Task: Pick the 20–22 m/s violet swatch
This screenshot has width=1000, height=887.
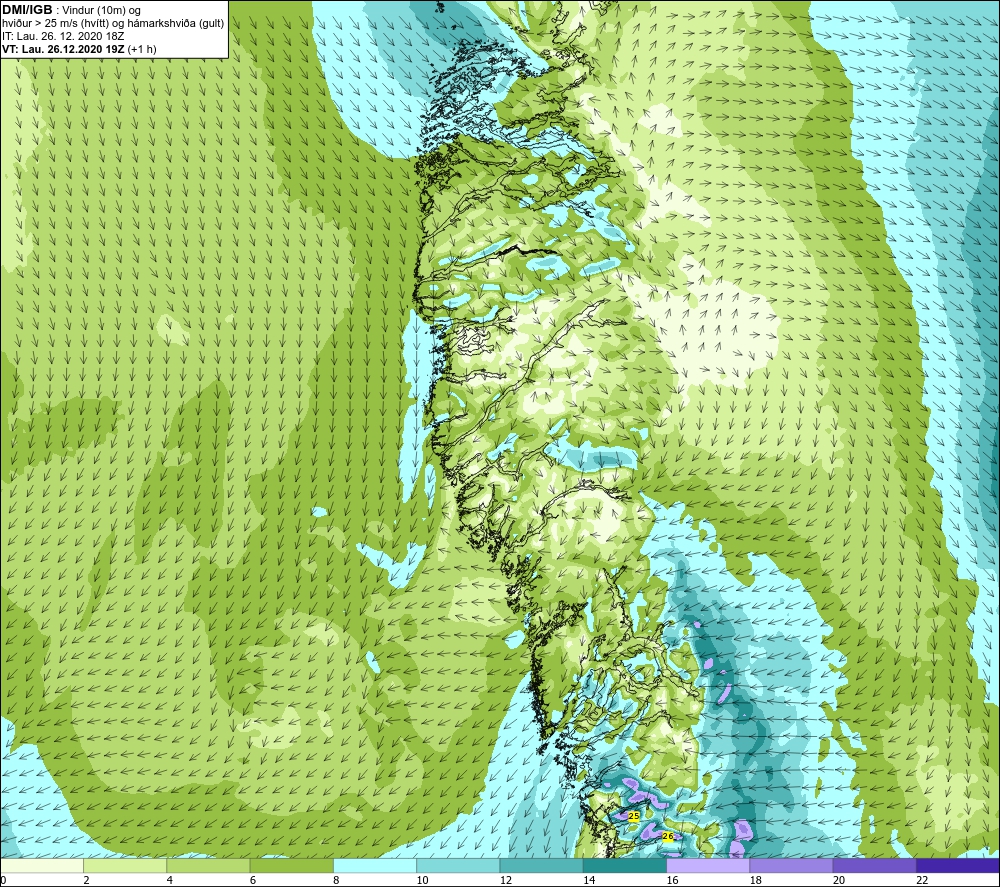Action: coord(874,866)
